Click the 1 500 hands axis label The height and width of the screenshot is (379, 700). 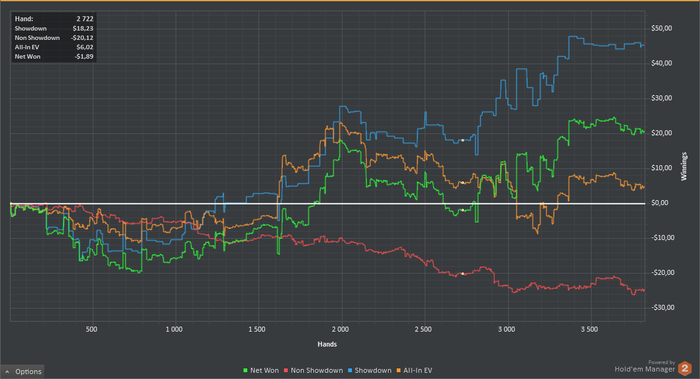pyautogui.click(x=257, y=329)
